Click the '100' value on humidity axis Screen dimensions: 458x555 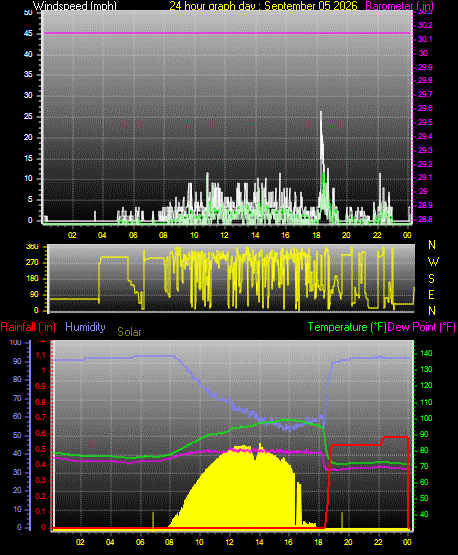pos(15,342)
